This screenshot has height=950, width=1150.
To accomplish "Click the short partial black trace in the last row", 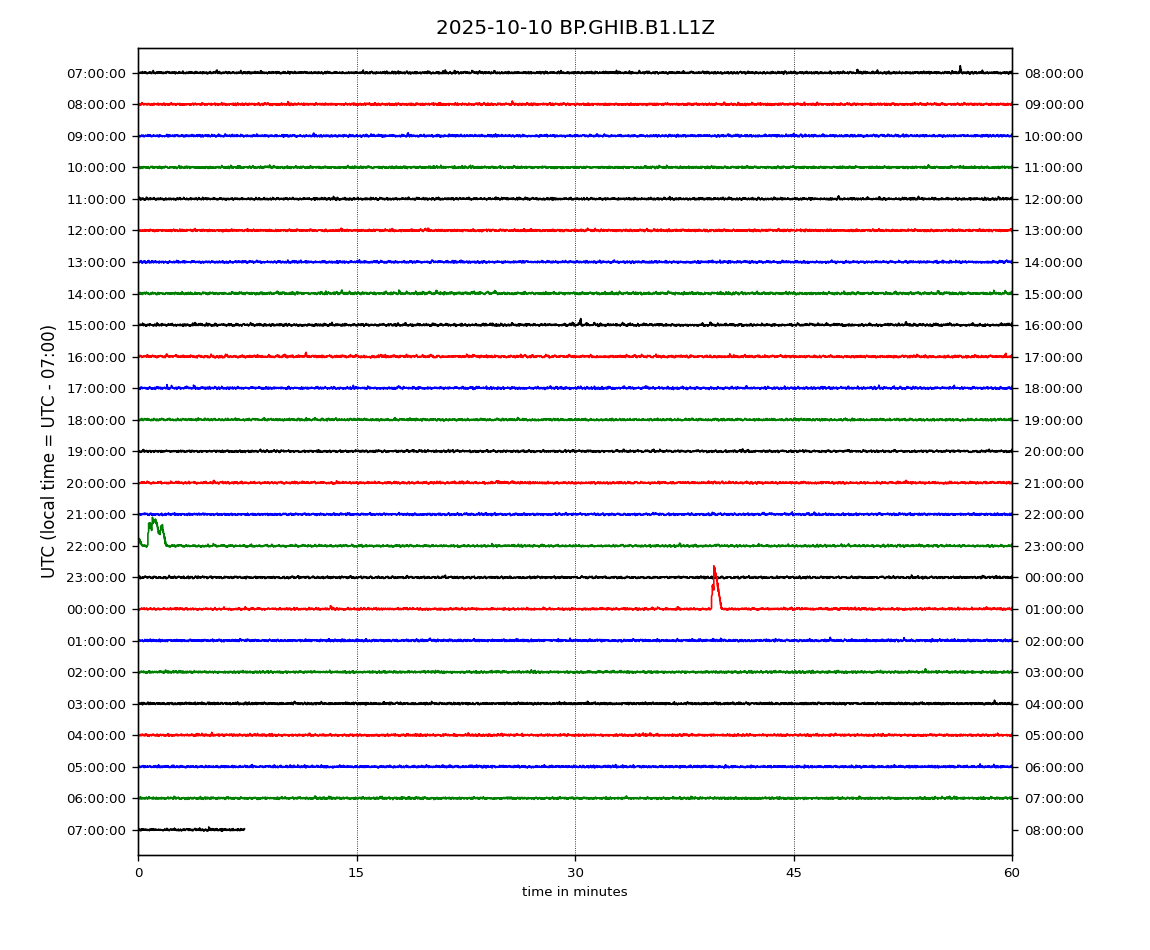I will point(190,829).
